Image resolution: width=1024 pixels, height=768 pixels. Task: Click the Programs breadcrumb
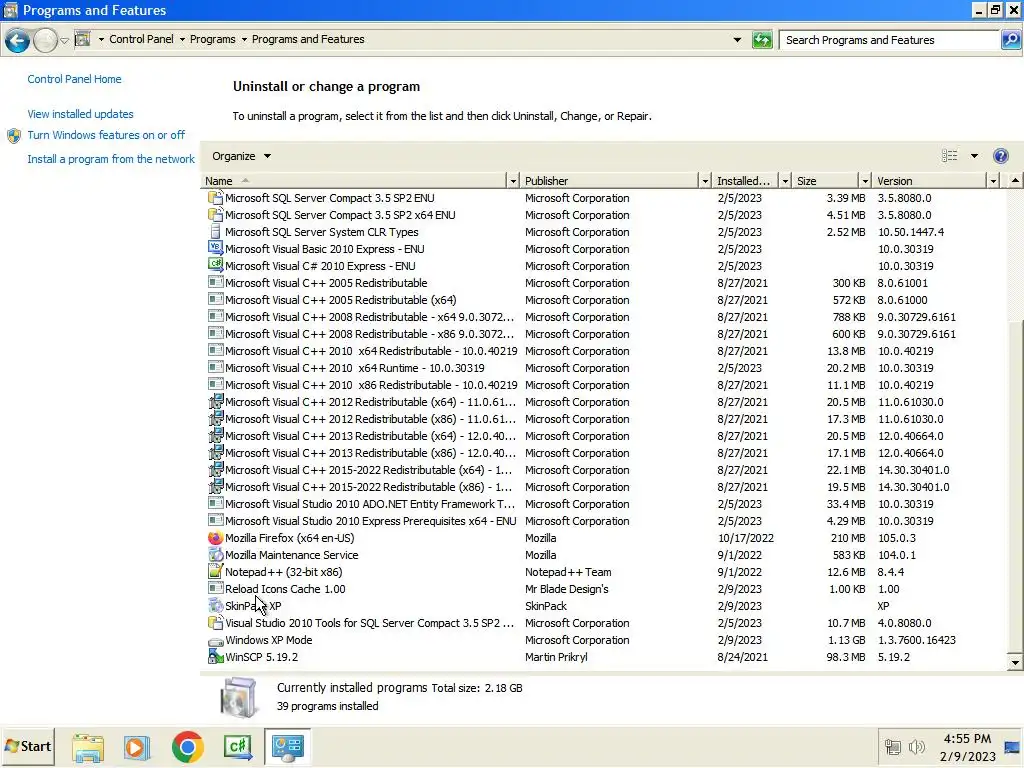click(212, 39)
